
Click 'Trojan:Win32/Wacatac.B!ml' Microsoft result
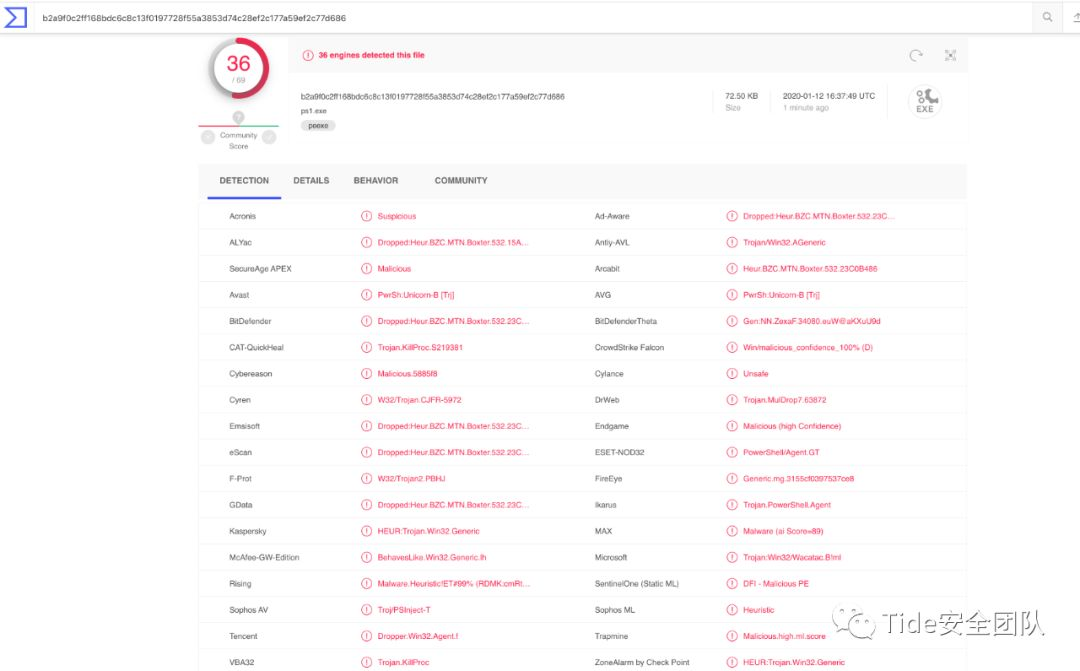click(x=791, y=557)
